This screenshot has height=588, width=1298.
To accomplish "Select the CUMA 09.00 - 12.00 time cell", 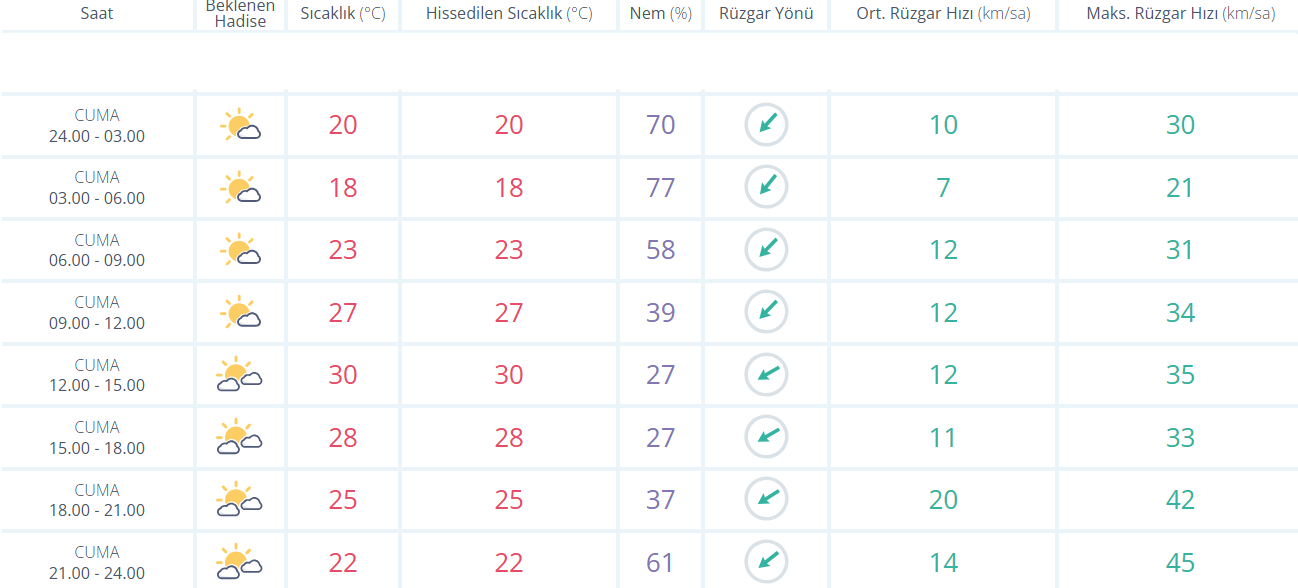I will [x=97, y=313].
